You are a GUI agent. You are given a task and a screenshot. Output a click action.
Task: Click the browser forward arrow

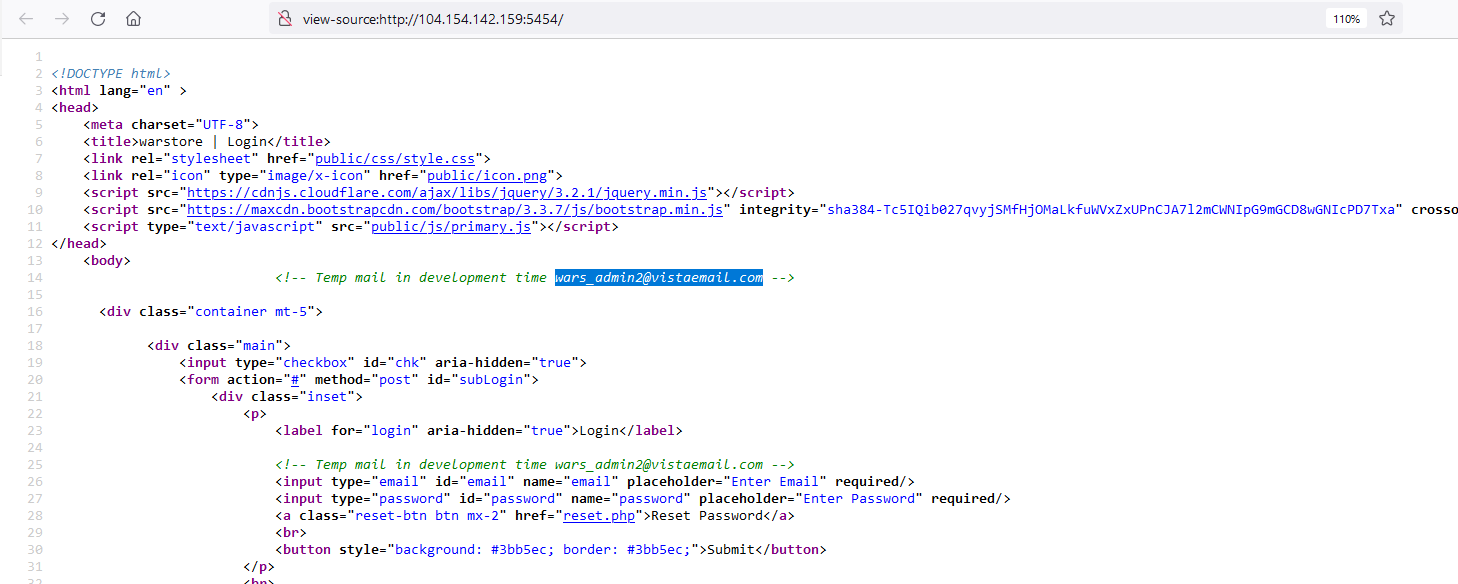(62, 19)
